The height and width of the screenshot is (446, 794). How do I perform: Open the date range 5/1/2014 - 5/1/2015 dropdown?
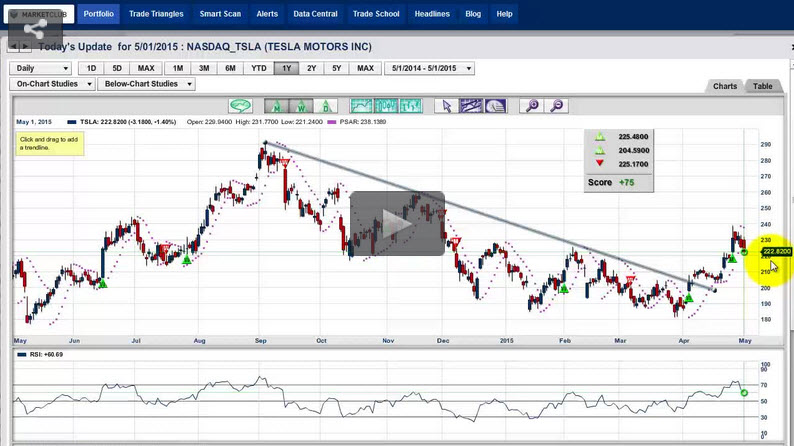click(x=429, y=68)
